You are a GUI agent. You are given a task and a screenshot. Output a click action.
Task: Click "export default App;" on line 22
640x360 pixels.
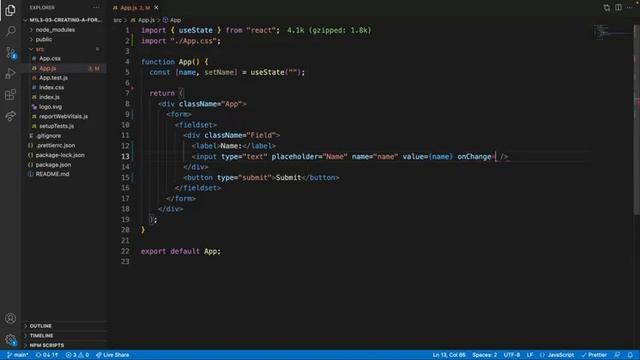pos(181,251)
